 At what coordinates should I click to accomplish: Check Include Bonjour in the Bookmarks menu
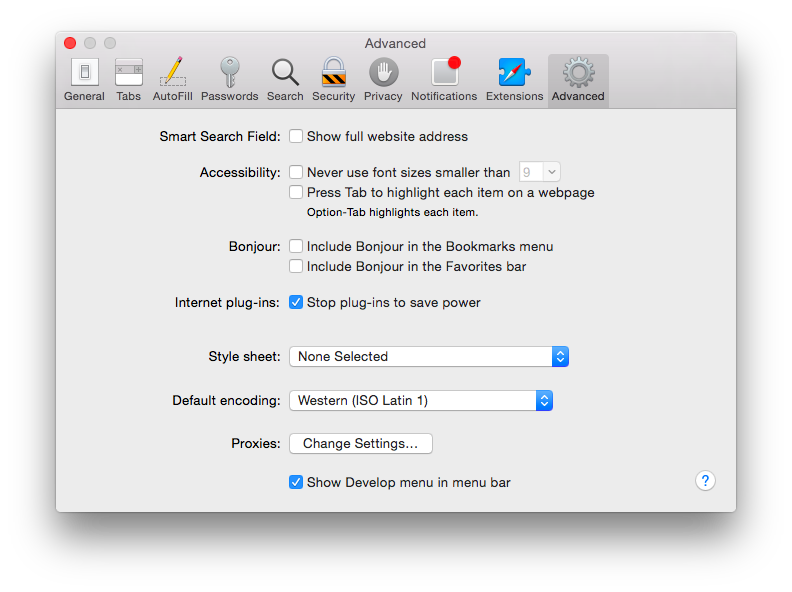click(x=296, y=246)
